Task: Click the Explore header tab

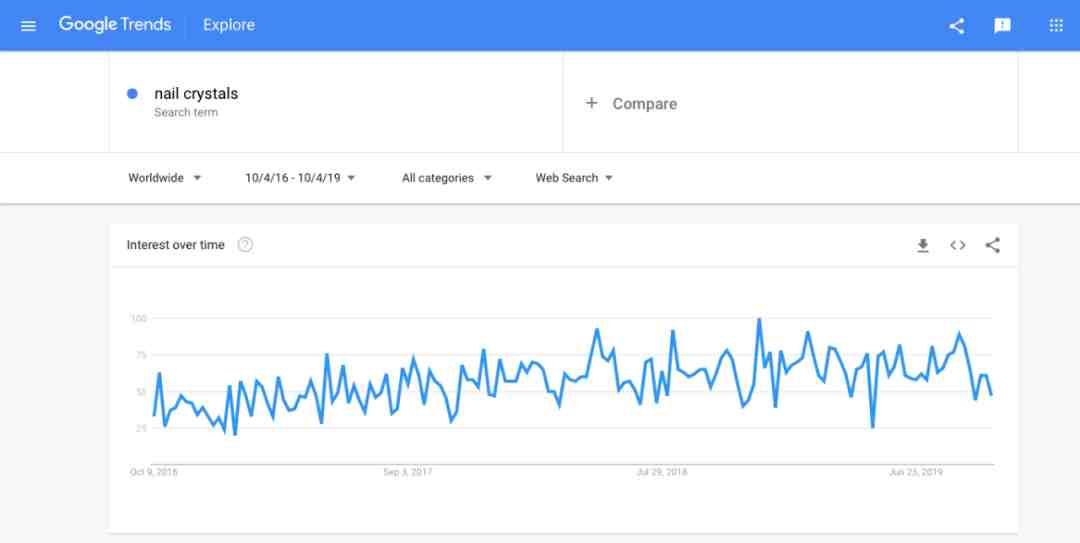Action: point(229,25)
